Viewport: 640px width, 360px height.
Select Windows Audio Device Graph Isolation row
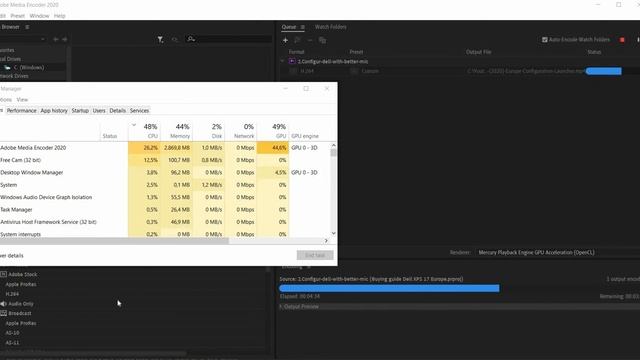[x=165, y=197]
